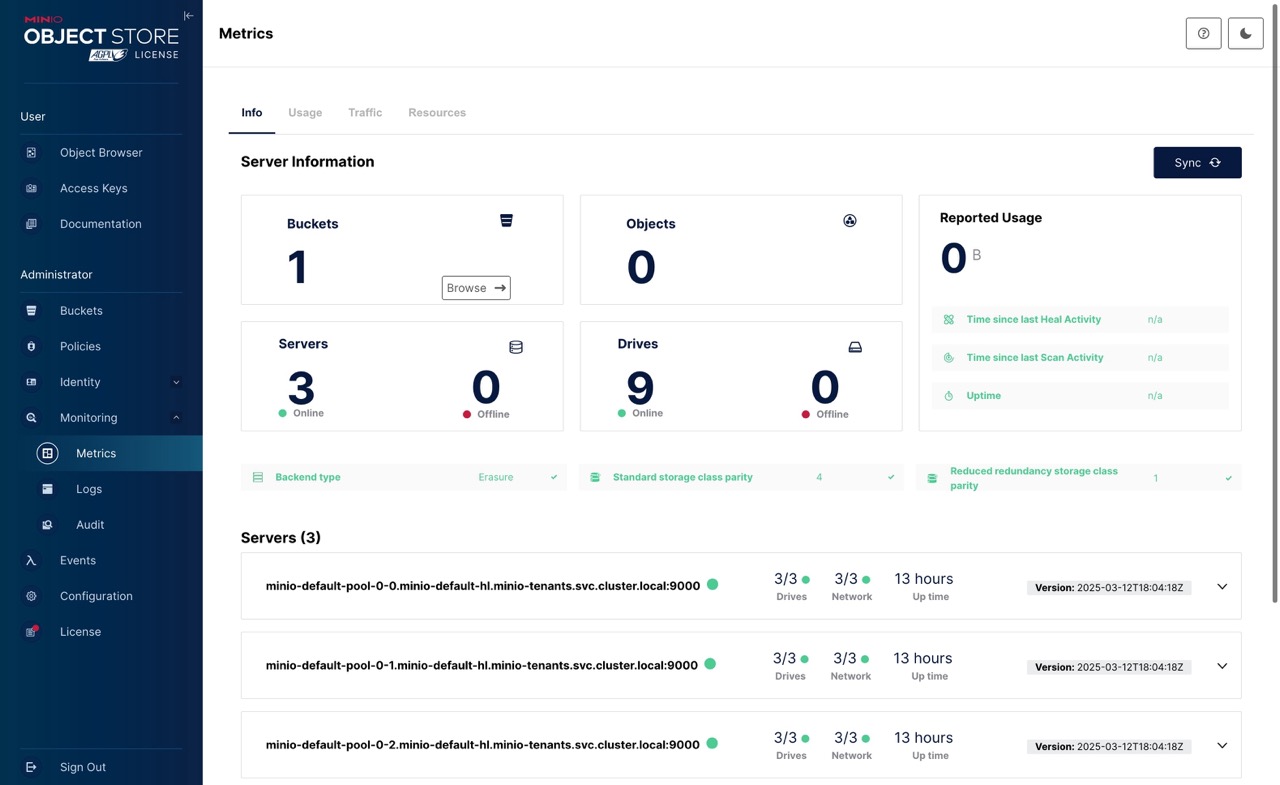Toggle dark mode with moon button
The width and height of the screenshot is (1280, 785).
[1245, 33]
